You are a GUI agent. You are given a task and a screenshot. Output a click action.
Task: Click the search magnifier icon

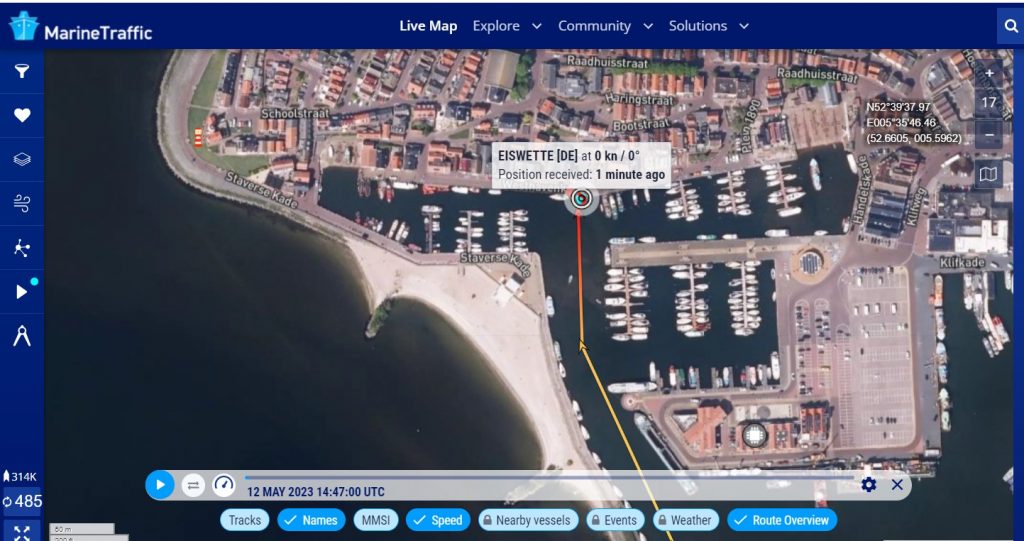click(1009, 27)
